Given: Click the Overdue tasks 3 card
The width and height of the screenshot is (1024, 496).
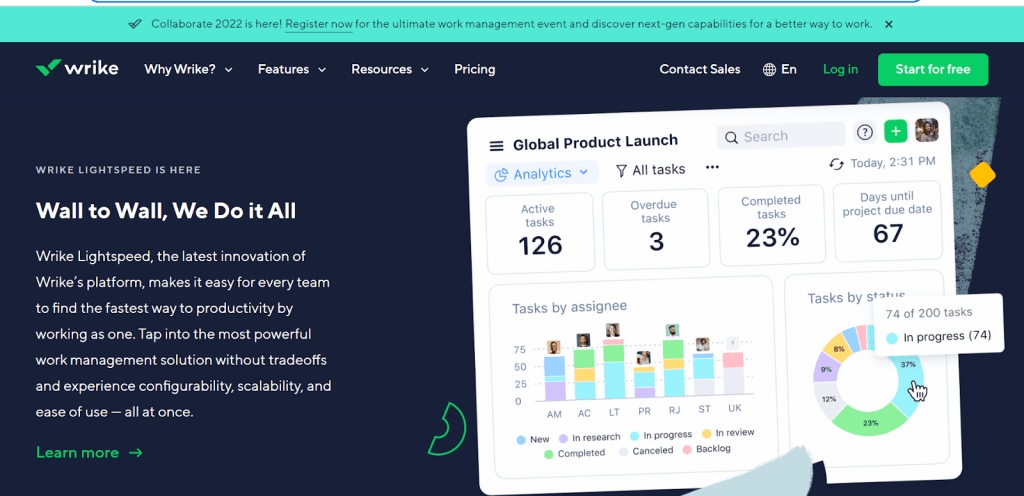Looking at the screenshot, I should pos(655,228).
